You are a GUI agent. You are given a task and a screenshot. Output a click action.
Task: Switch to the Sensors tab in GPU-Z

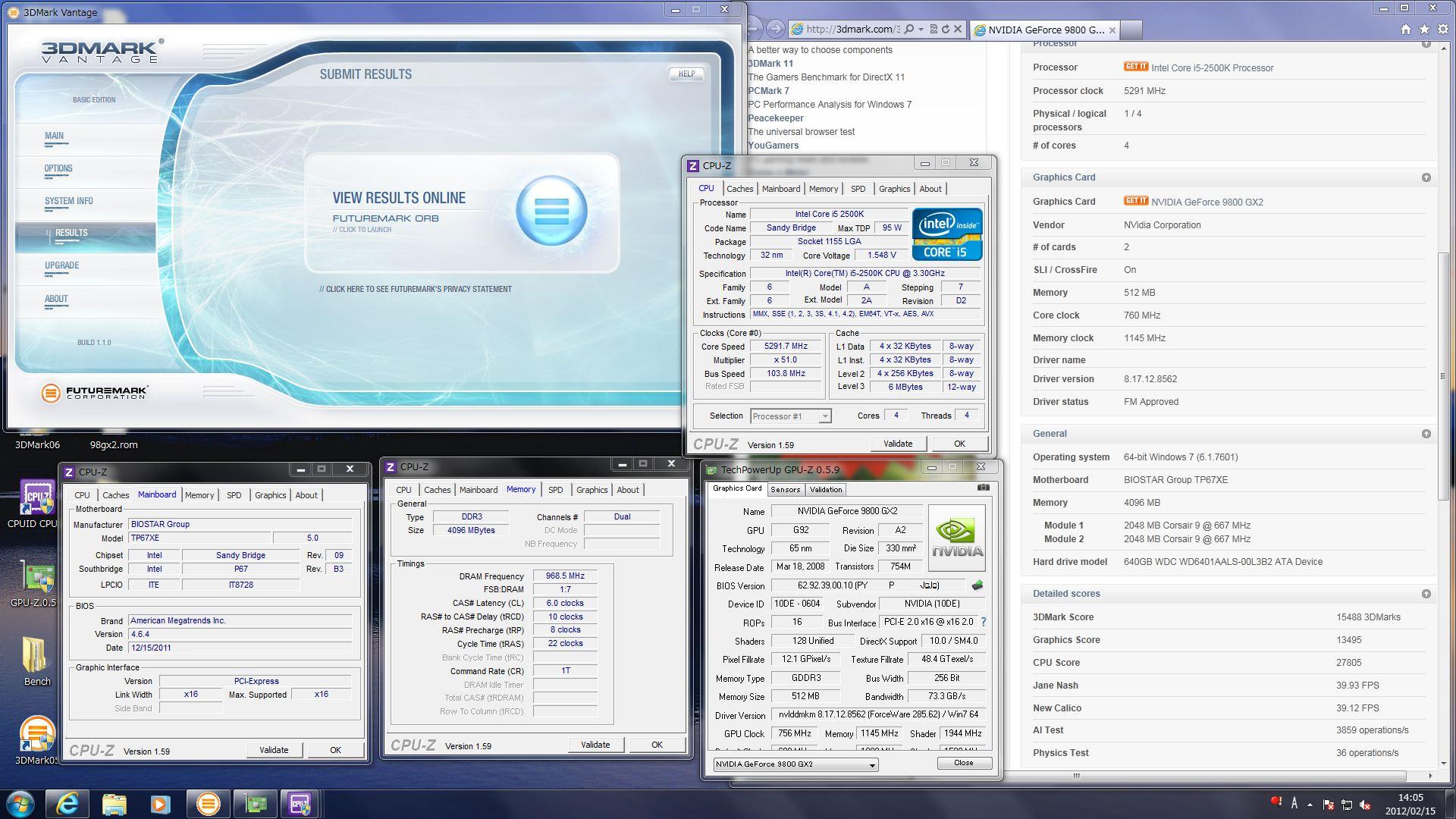click(785, 490)
